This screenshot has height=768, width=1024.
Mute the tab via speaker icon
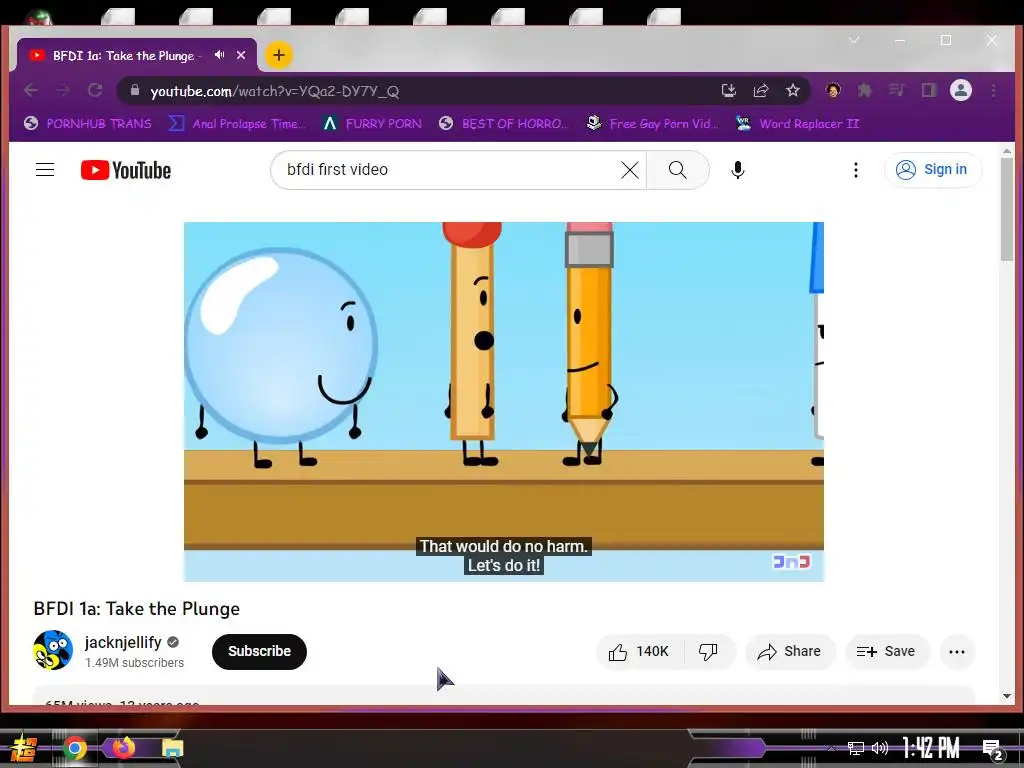coord(219,55)
